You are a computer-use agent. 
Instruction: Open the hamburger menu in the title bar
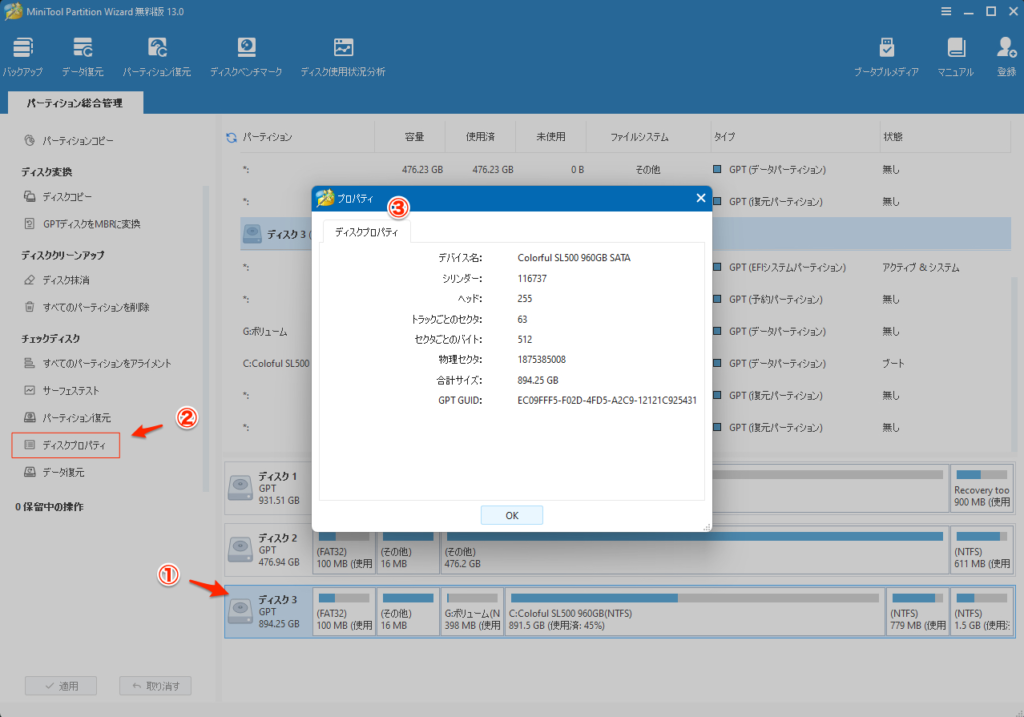pyautogui.click(x=947, y=11)
